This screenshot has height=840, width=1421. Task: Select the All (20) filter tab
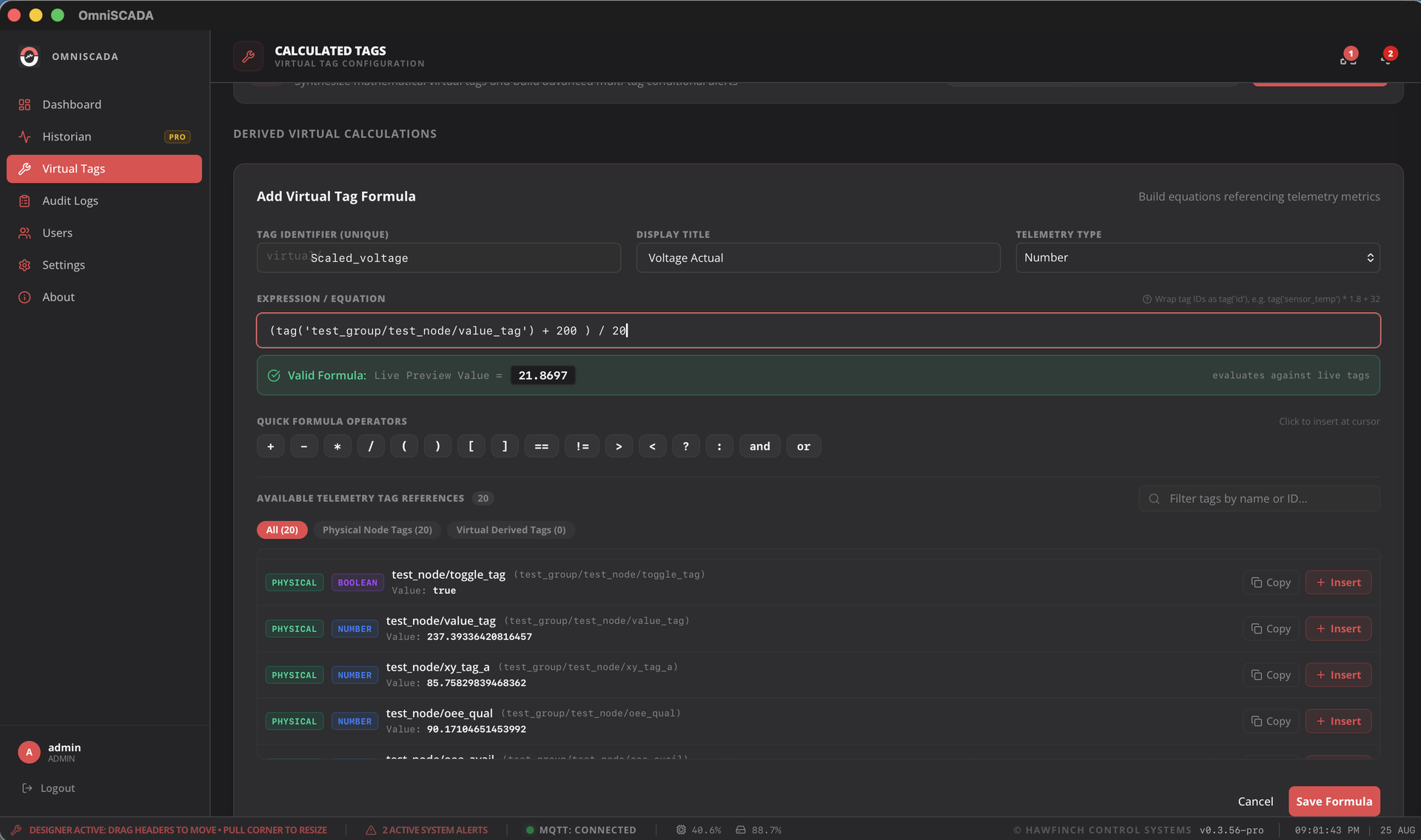[x=282, y=530]
